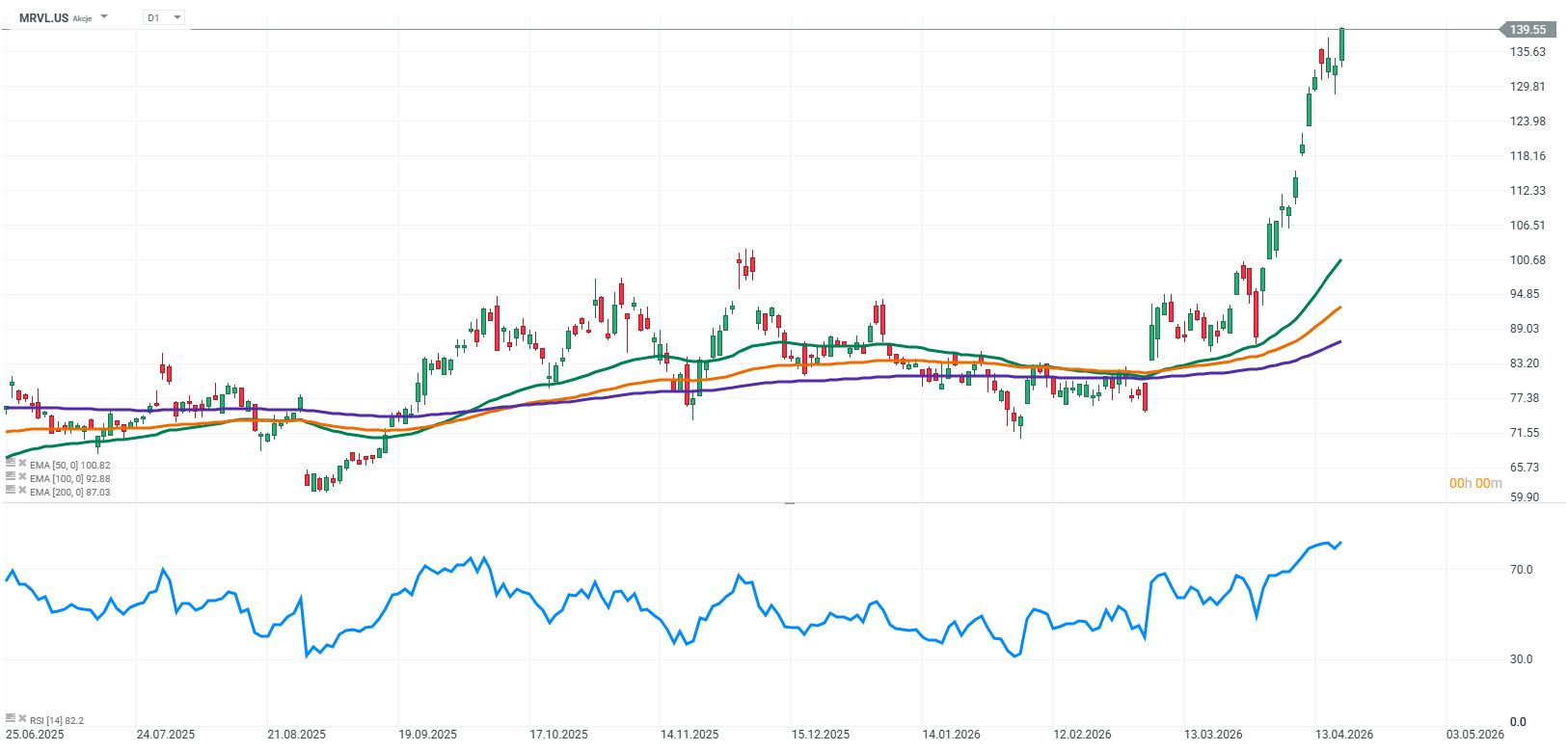Open settings icon for EMA 200 indicator
This screenshot has width=1568, height=751.
11,491
